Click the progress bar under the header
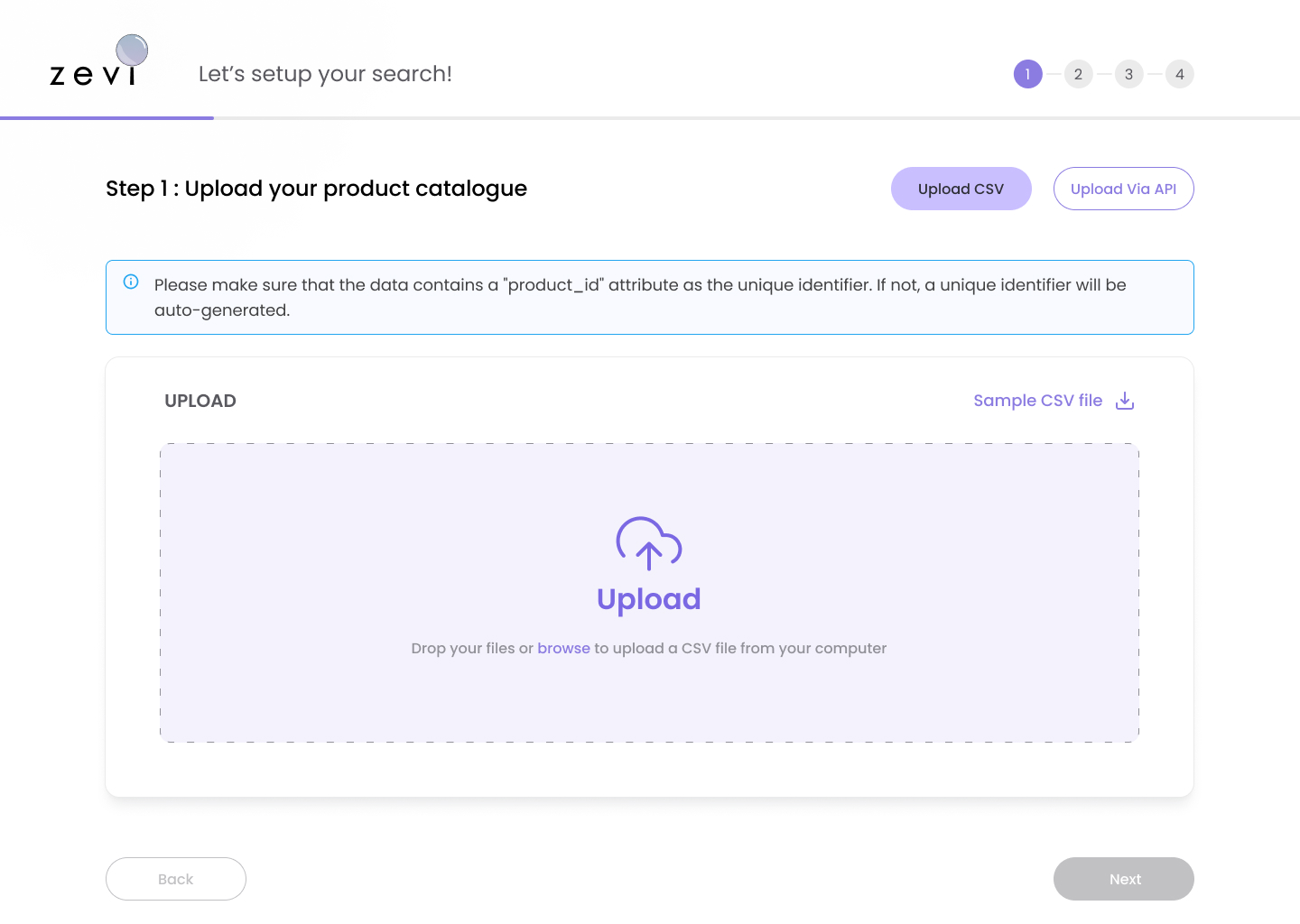The image size is (1300, 924). click(x=650, y=117)
